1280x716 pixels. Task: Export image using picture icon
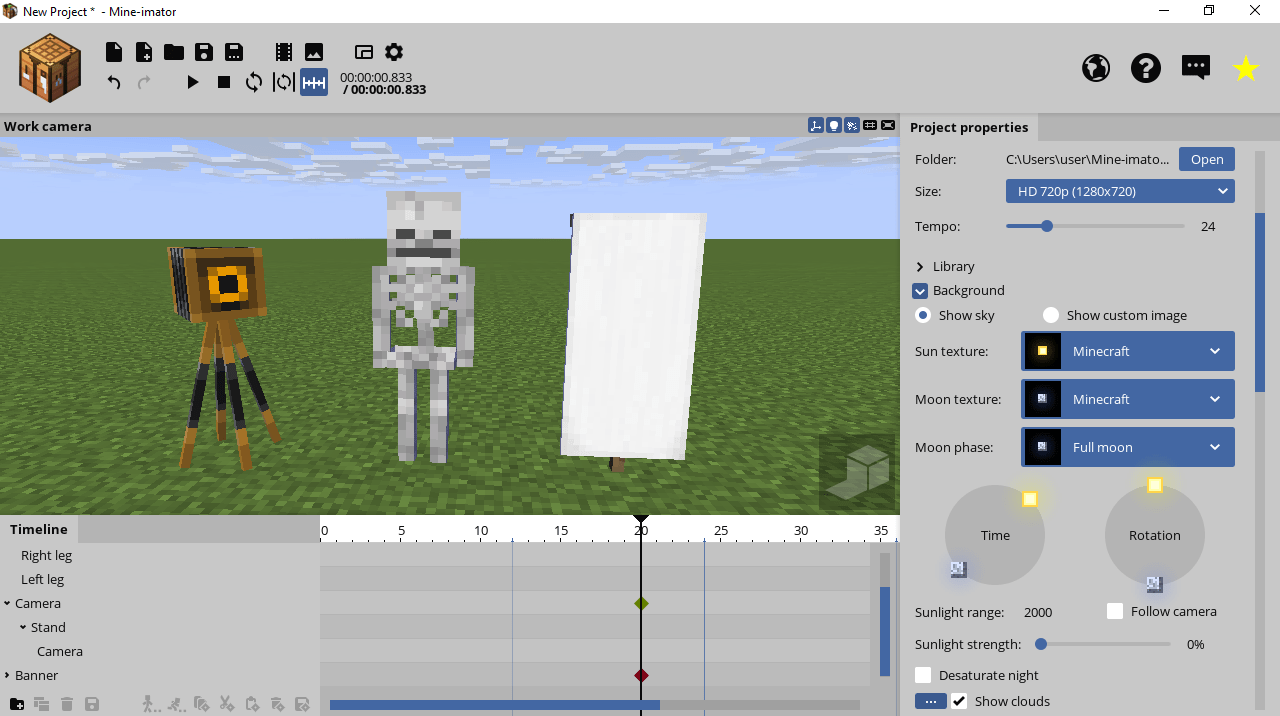(314, 52)
